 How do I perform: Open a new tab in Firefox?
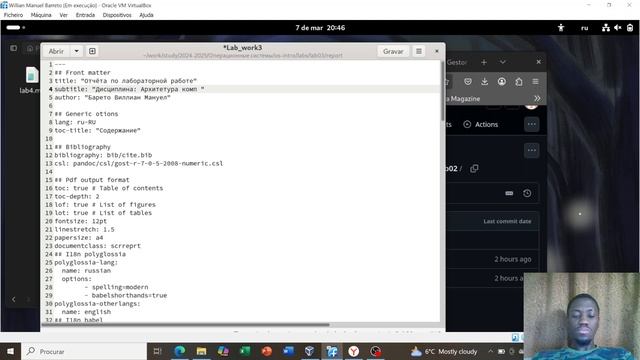(x=484, y=62)
